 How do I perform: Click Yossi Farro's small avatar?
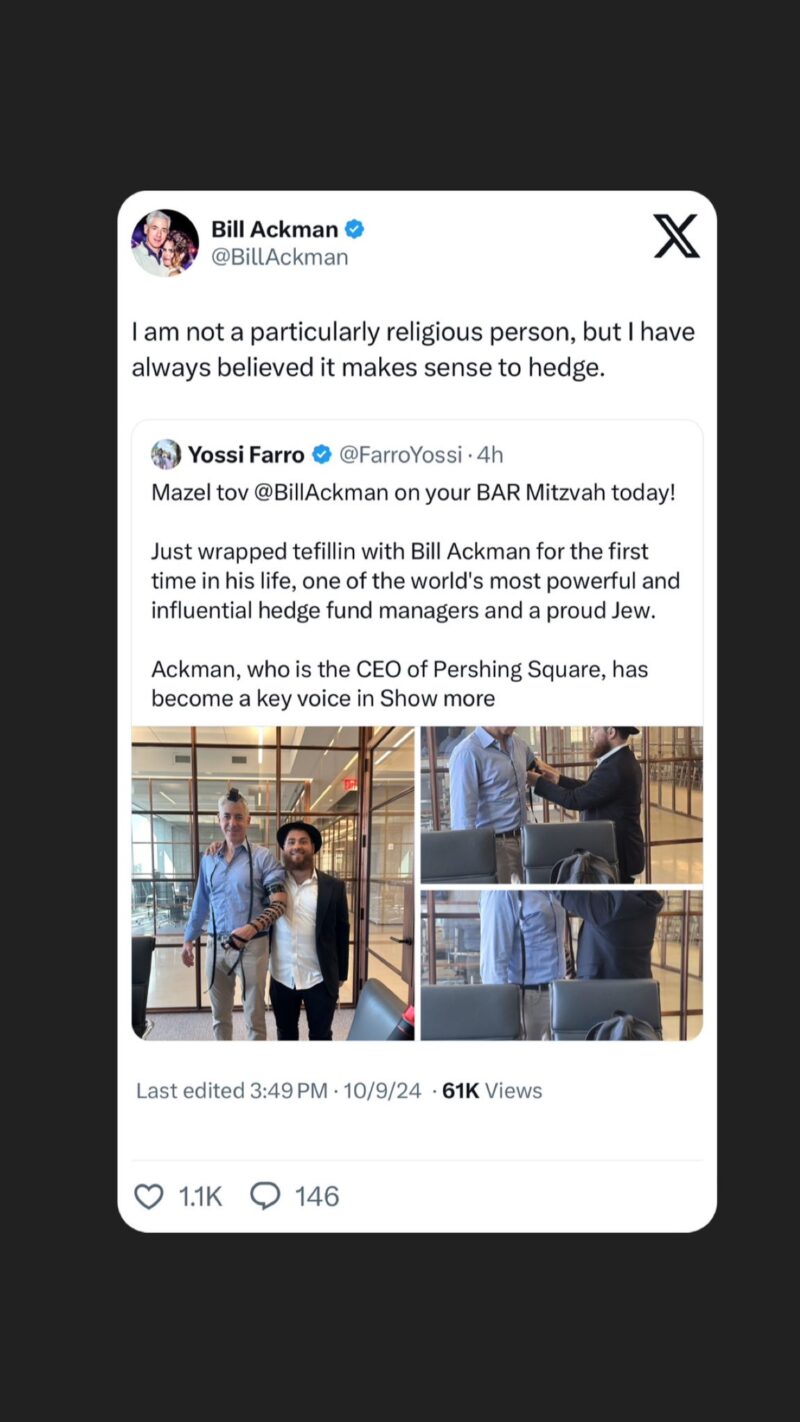(166, 455)
